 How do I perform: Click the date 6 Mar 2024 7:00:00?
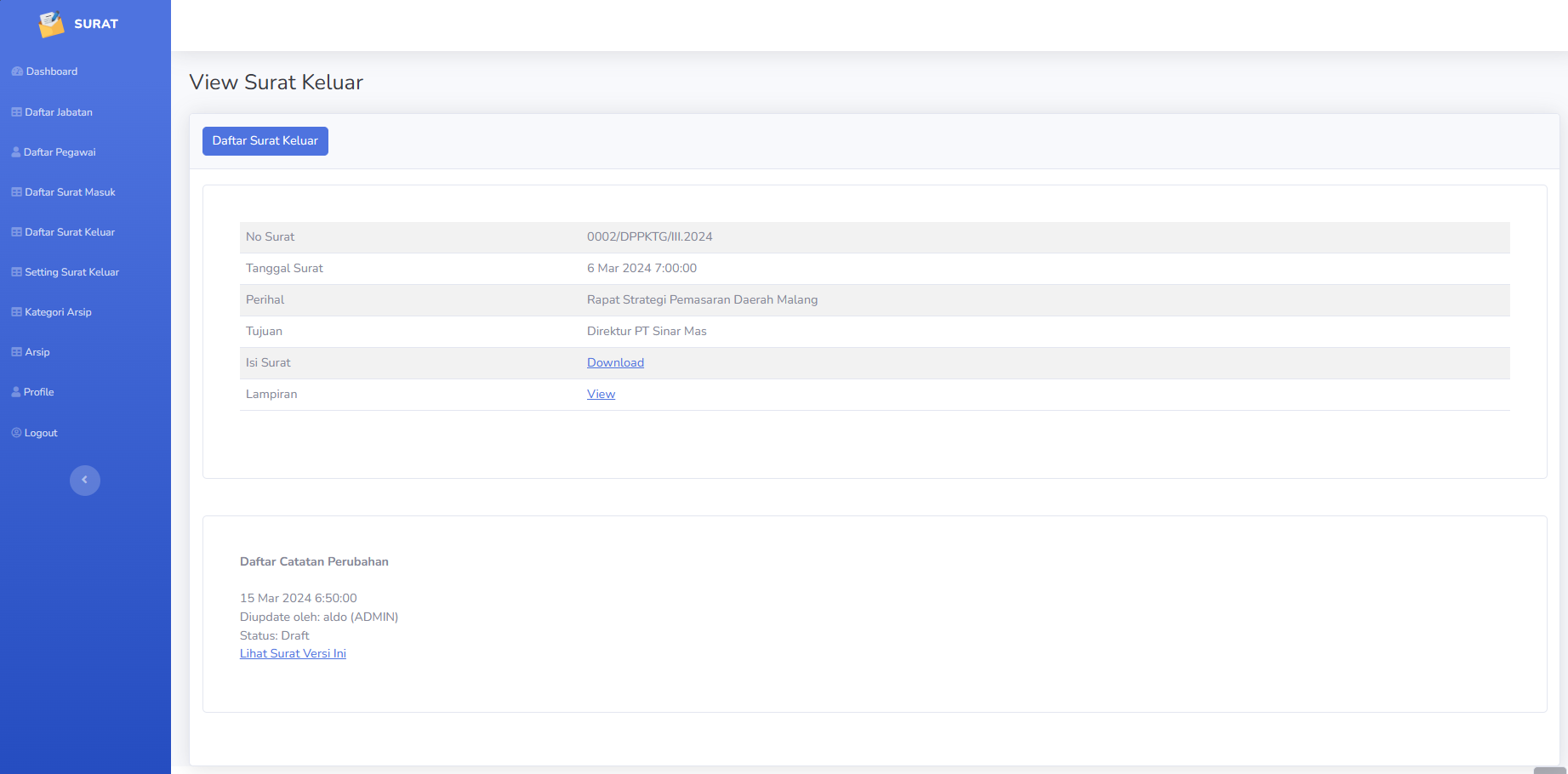pos(641,268)
